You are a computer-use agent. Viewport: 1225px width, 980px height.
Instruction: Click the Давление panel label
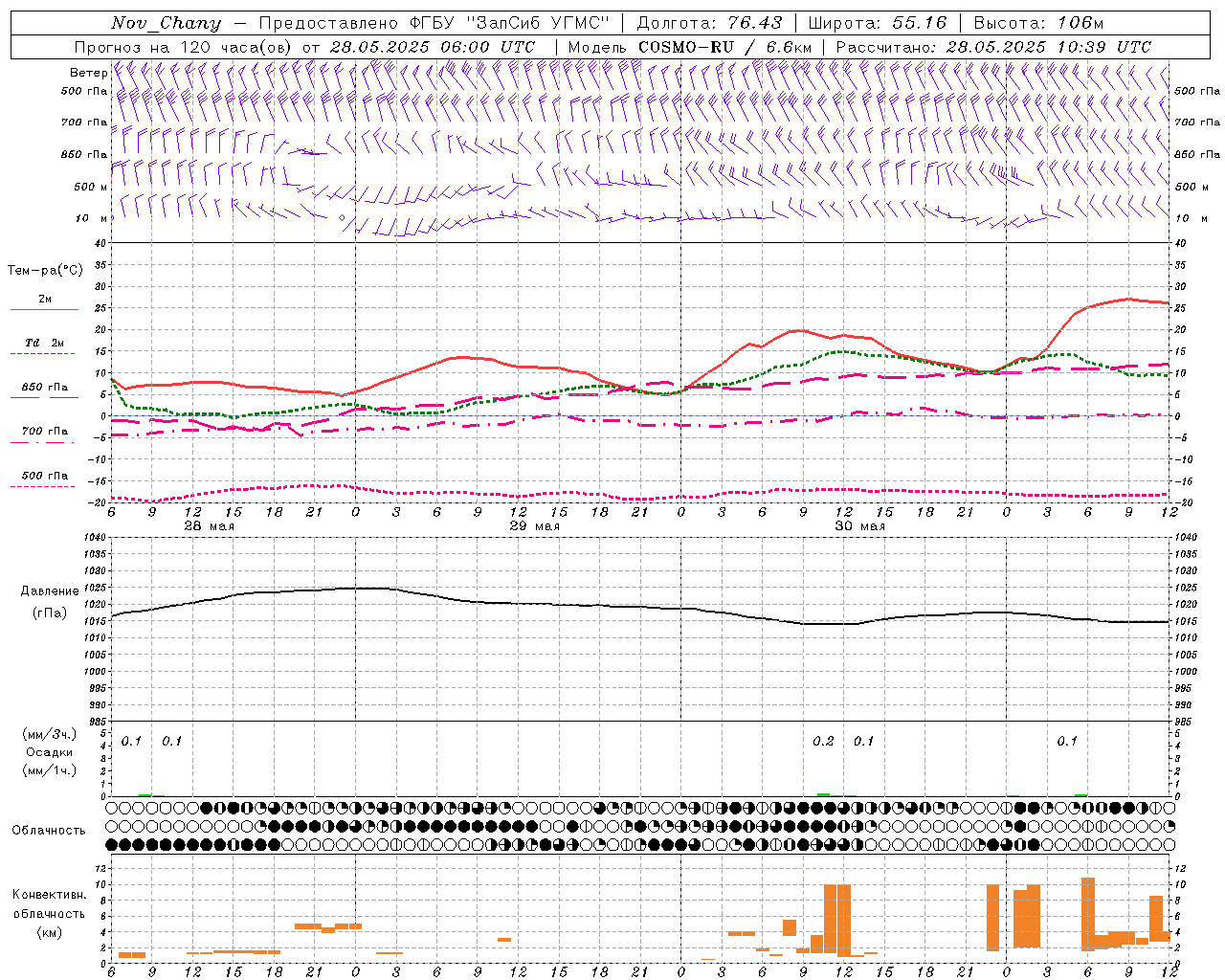coord(50,591)
